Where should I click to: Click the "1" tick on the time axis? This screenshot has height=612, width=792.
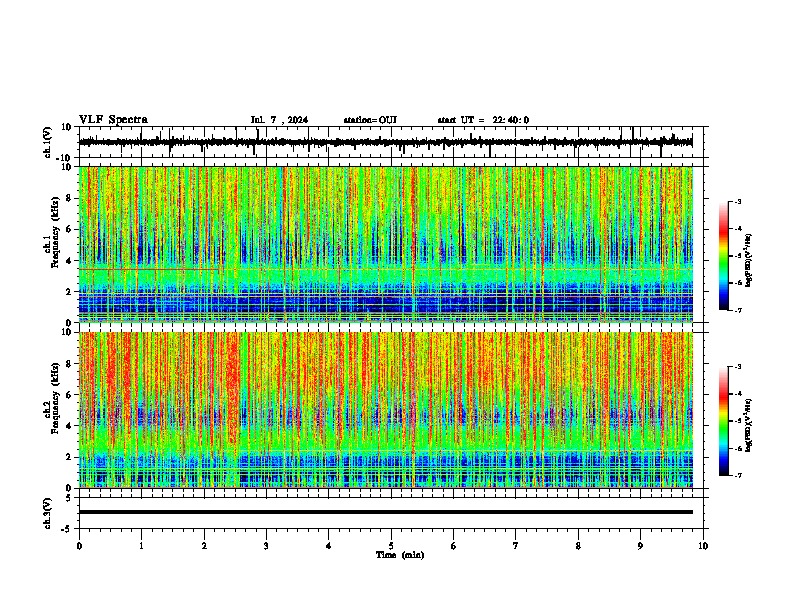tap(141, 546)
